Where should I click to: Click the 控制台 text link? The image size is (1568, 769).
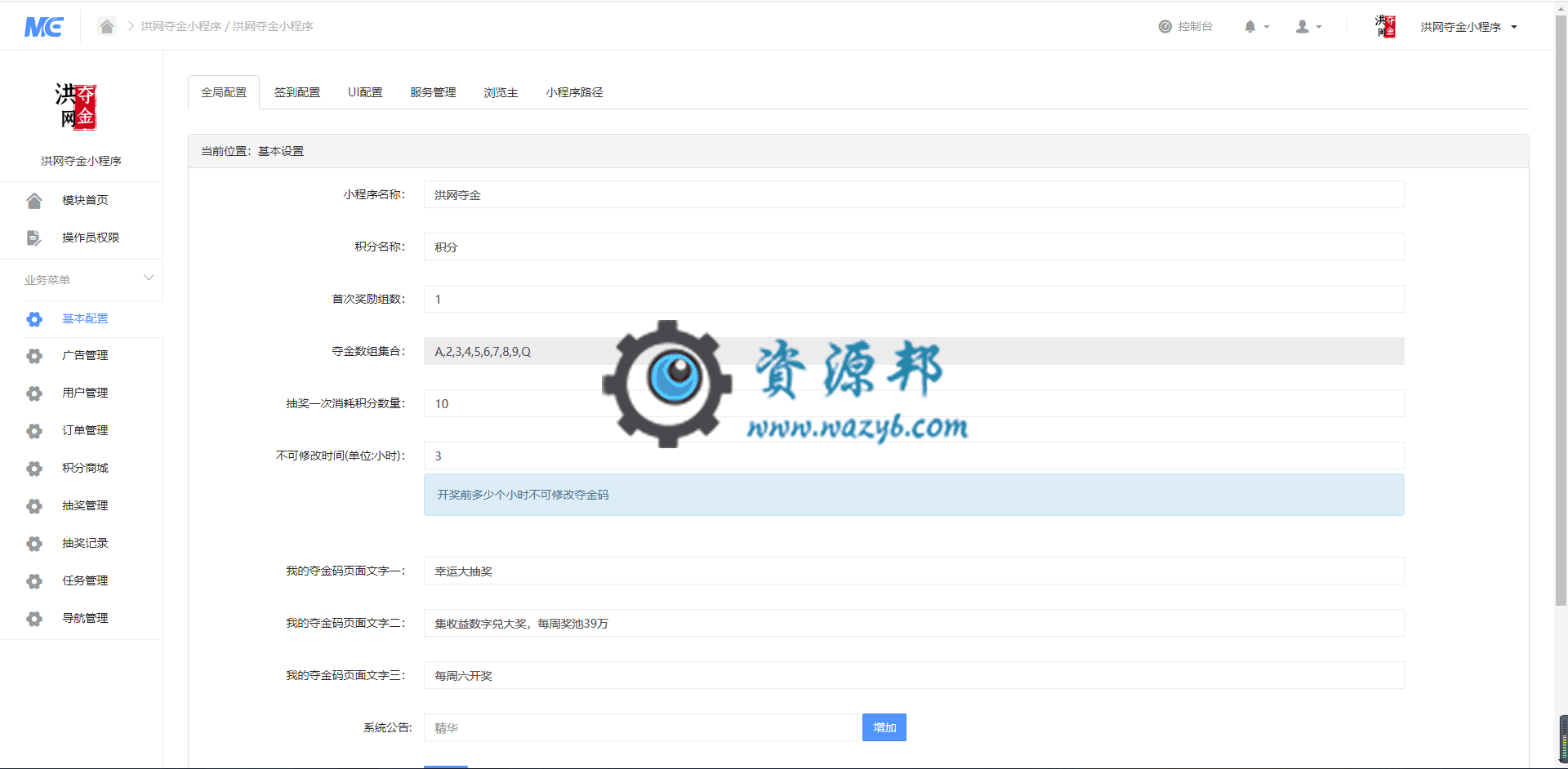(x=1195, y=27)
